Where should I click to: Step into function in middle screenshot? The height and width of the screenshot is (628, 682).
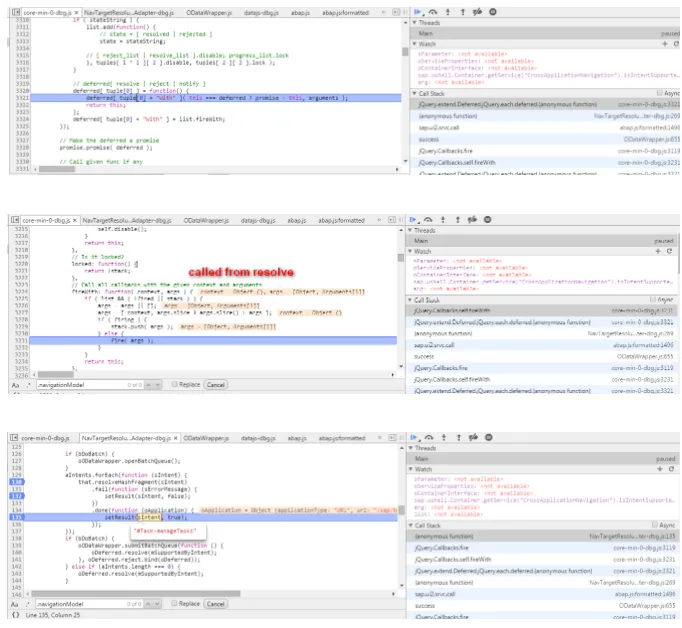click(443, 220)
